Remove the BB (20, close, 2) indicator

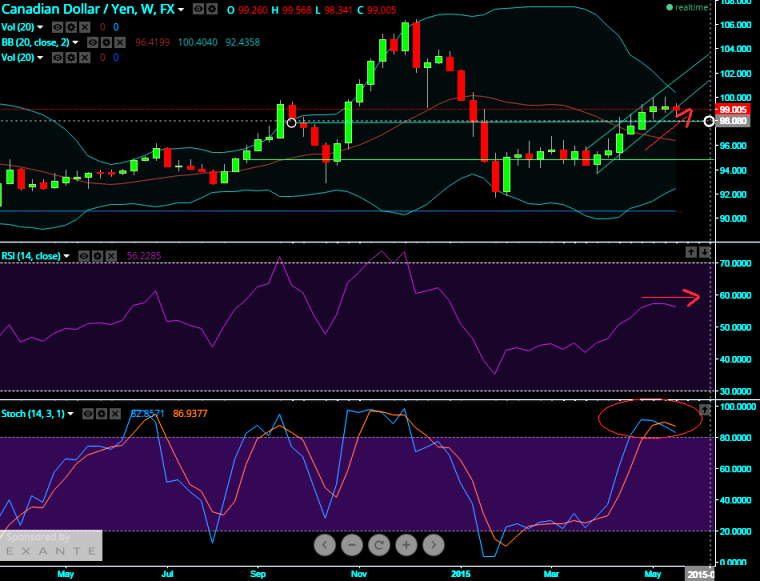tap(120, 43)
